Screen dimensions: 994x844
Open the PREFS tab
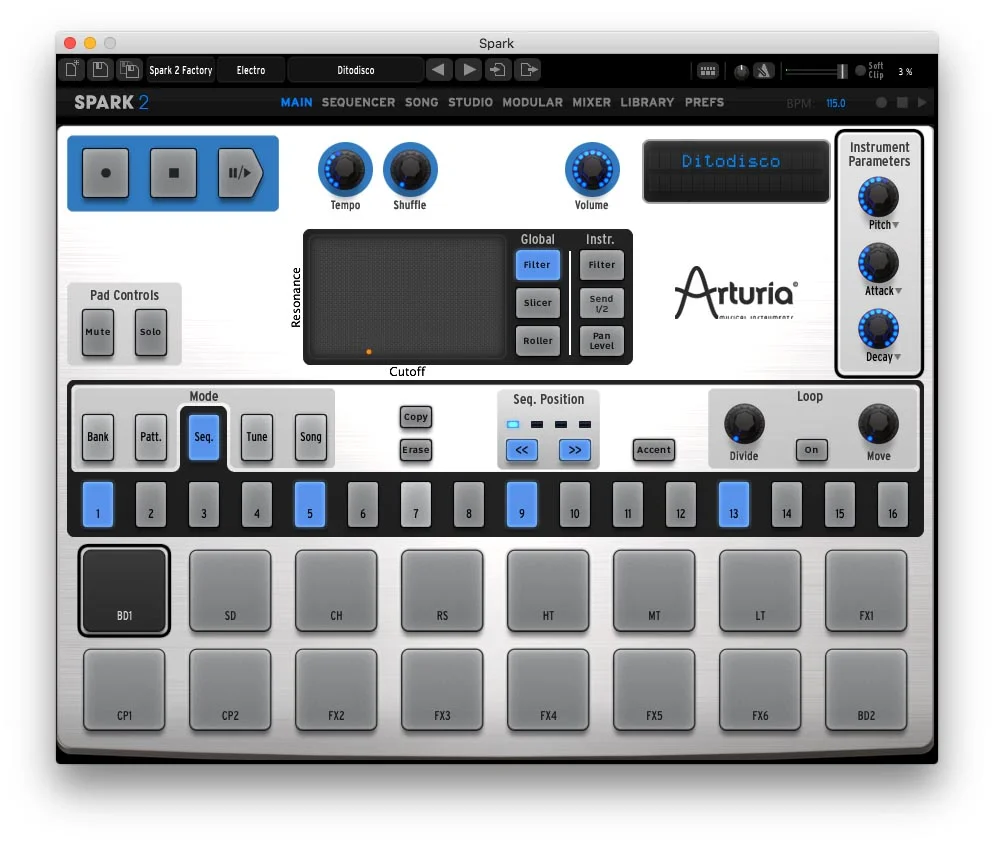pos(704,102)
